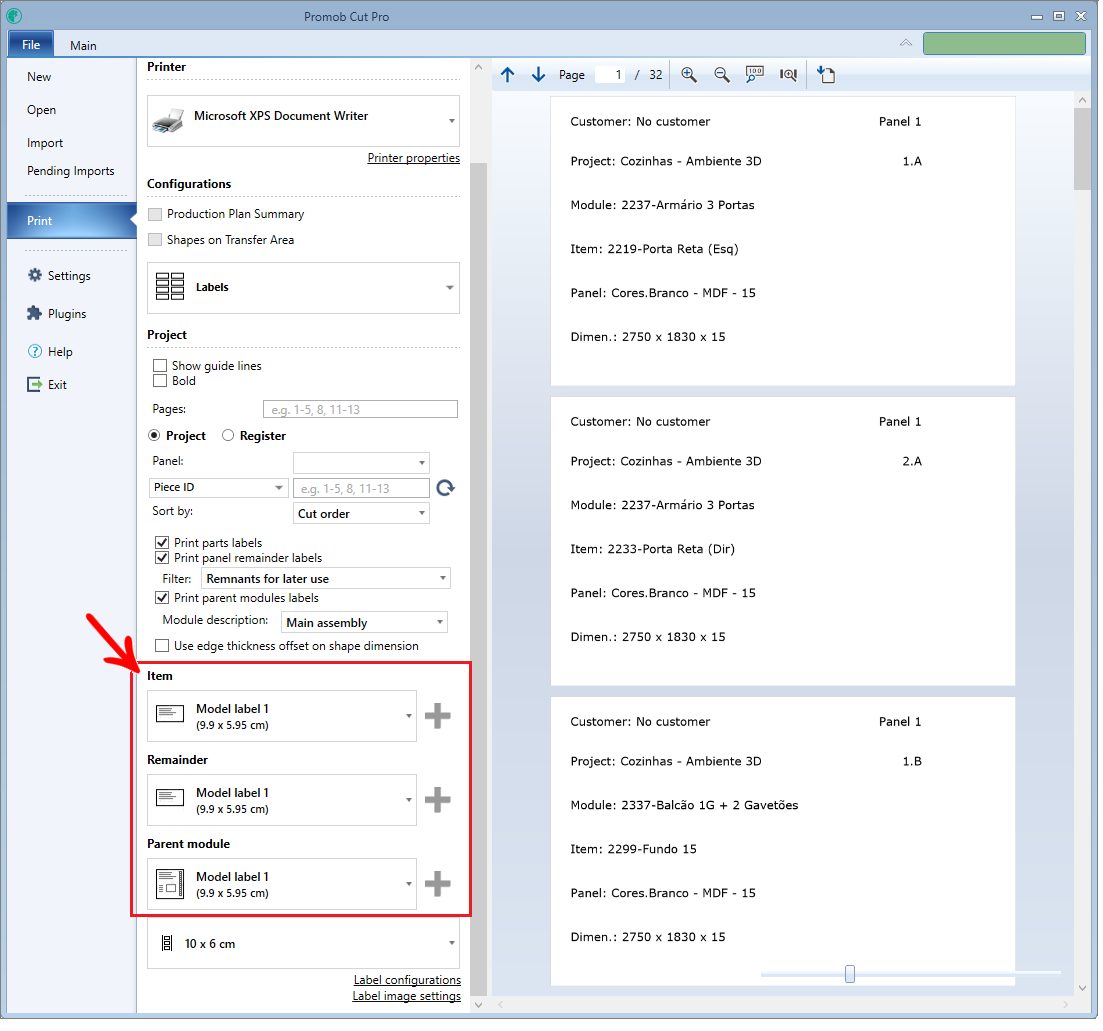The height and width of the screenshot is (1031, 1103).
Task: Click the refresh icon beside Piece ID field
Action: (446, 488)
